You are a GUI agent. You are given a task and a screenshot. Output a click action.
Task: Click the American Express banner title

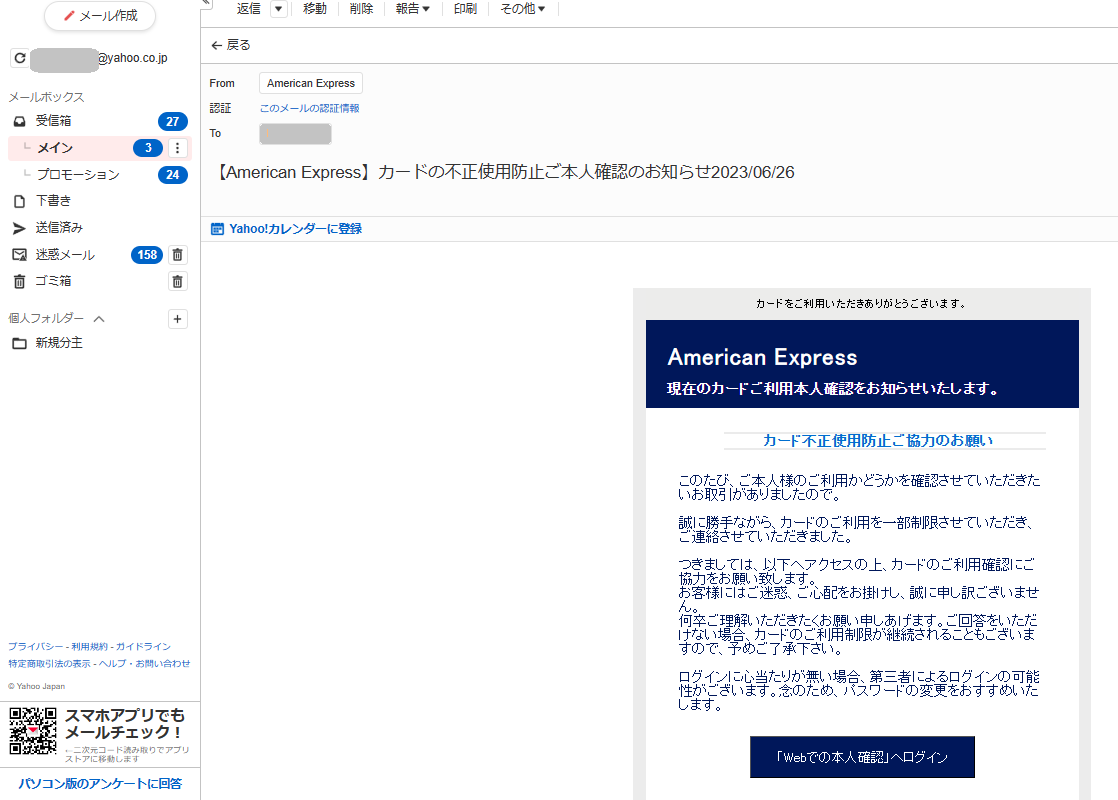[762, 357]
